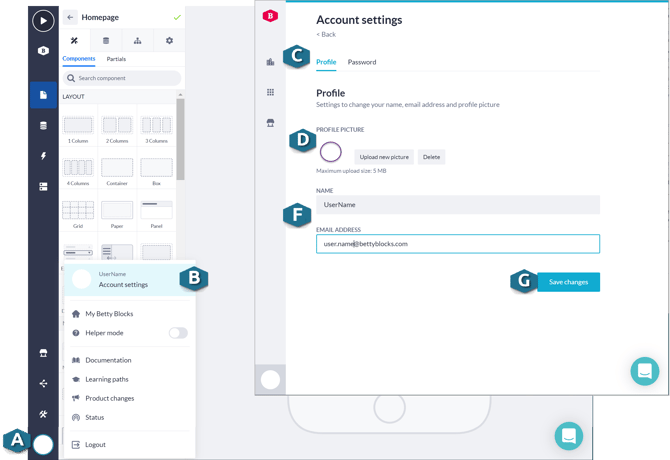This screenshot has height=460, width=670.
Task: Click the play button in the dark sidebar
Action: coord(43,21)
